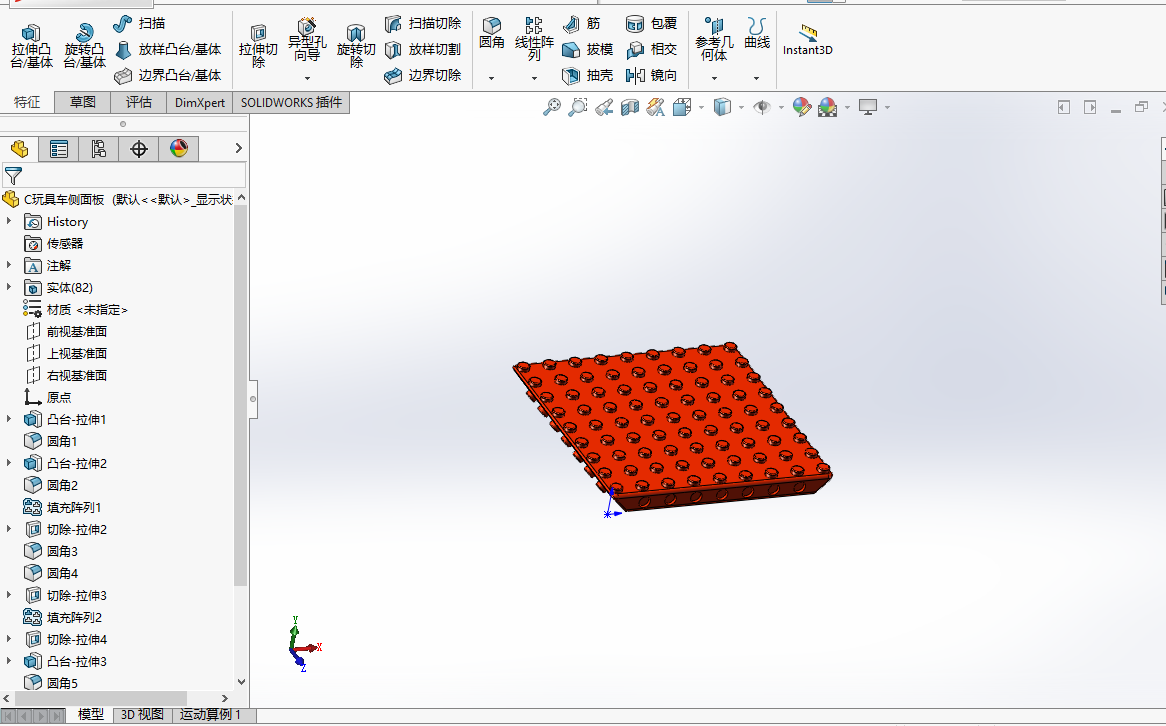1166x726 pixels.
Task: Choose the 边界凸台/基体 boundary feature
Action: 168,75
